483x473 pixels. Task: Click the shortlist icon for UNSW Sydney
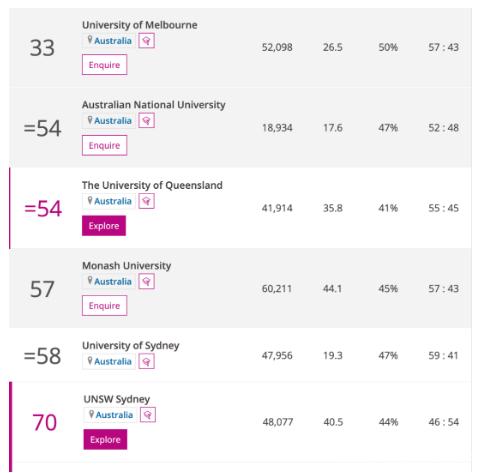coord(148,415)
